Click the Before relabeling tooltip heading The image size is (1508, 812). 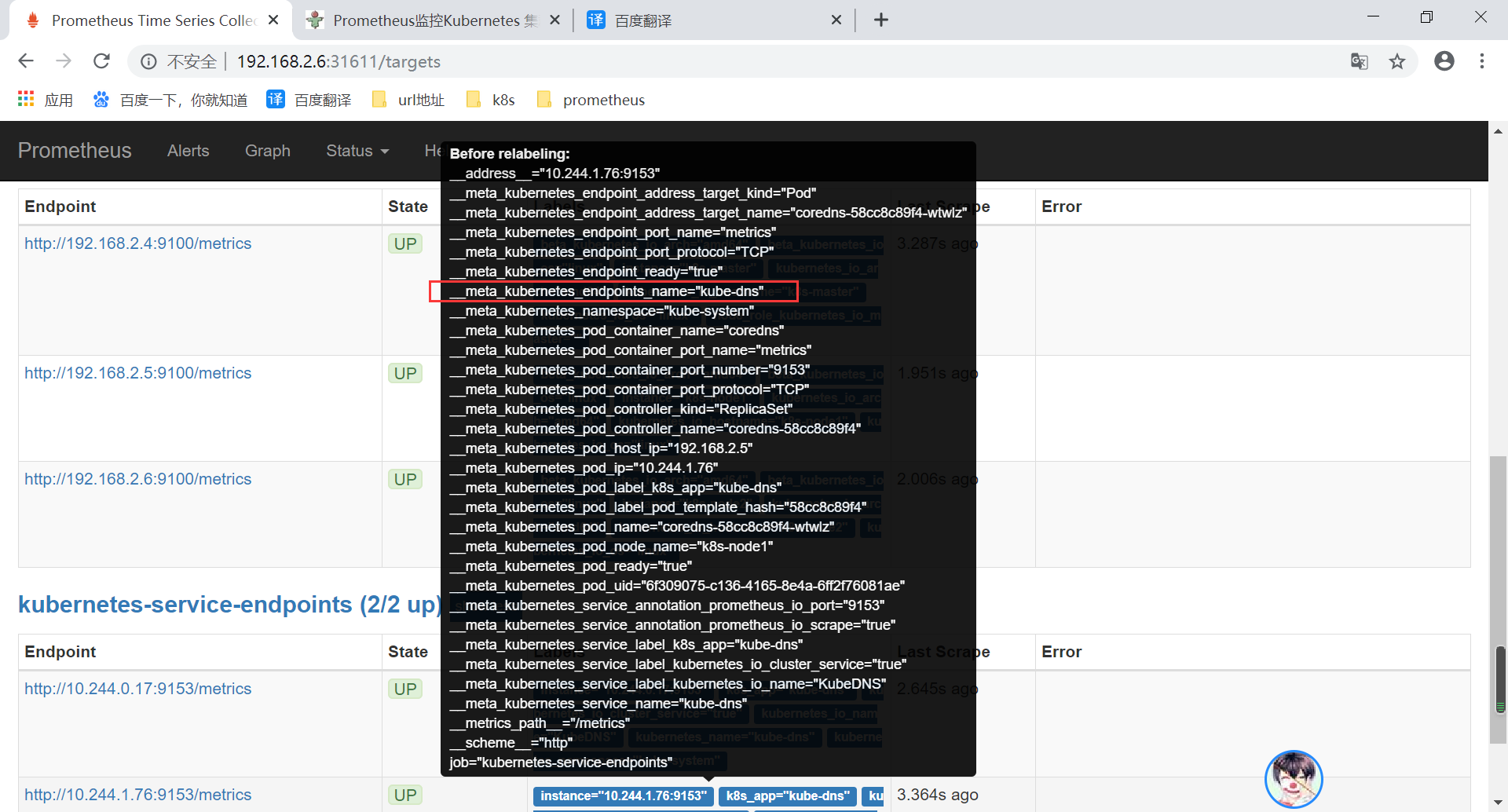[510, 154]
